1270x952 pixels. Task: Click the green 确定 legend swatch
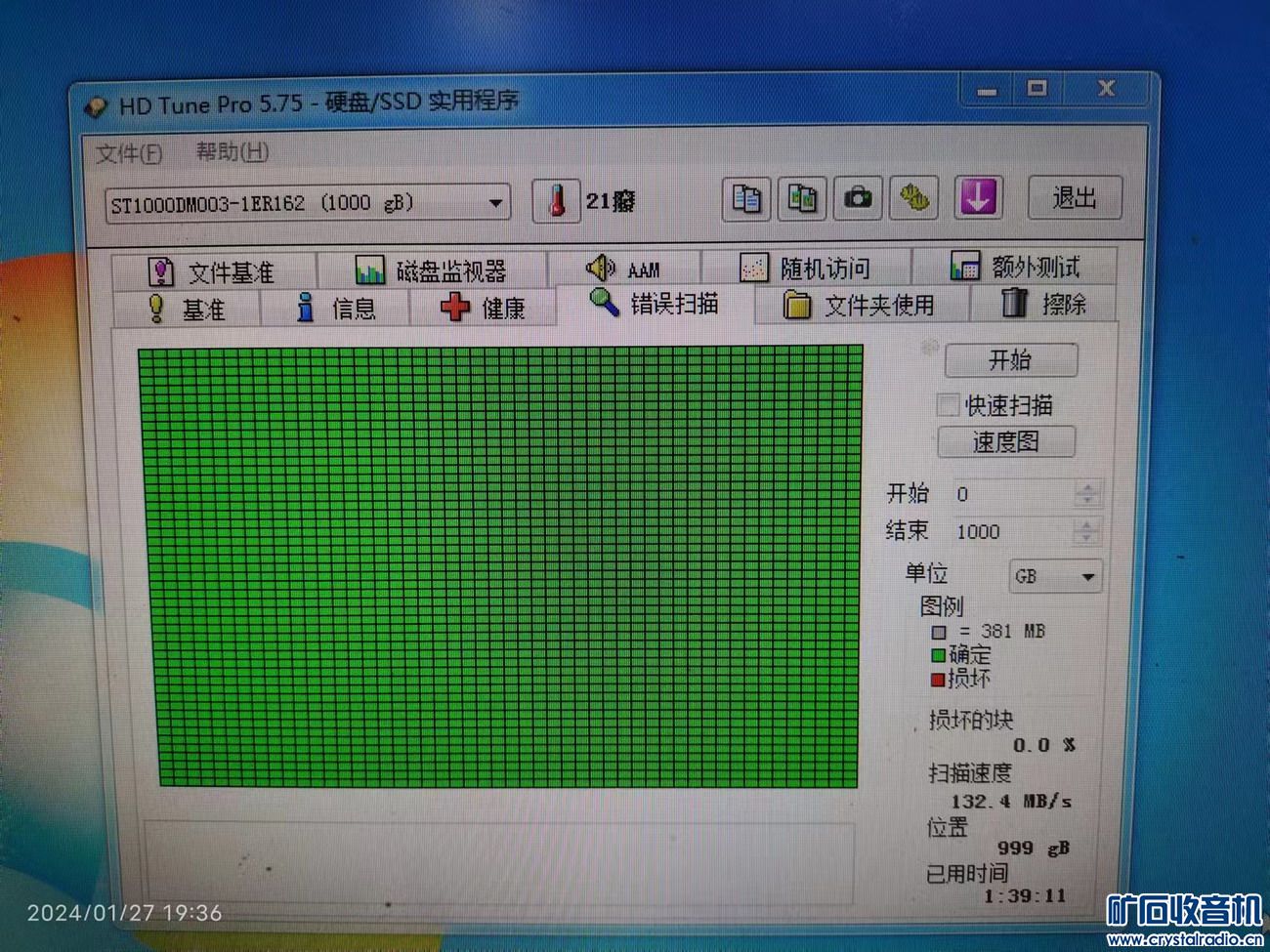(939, 655)
